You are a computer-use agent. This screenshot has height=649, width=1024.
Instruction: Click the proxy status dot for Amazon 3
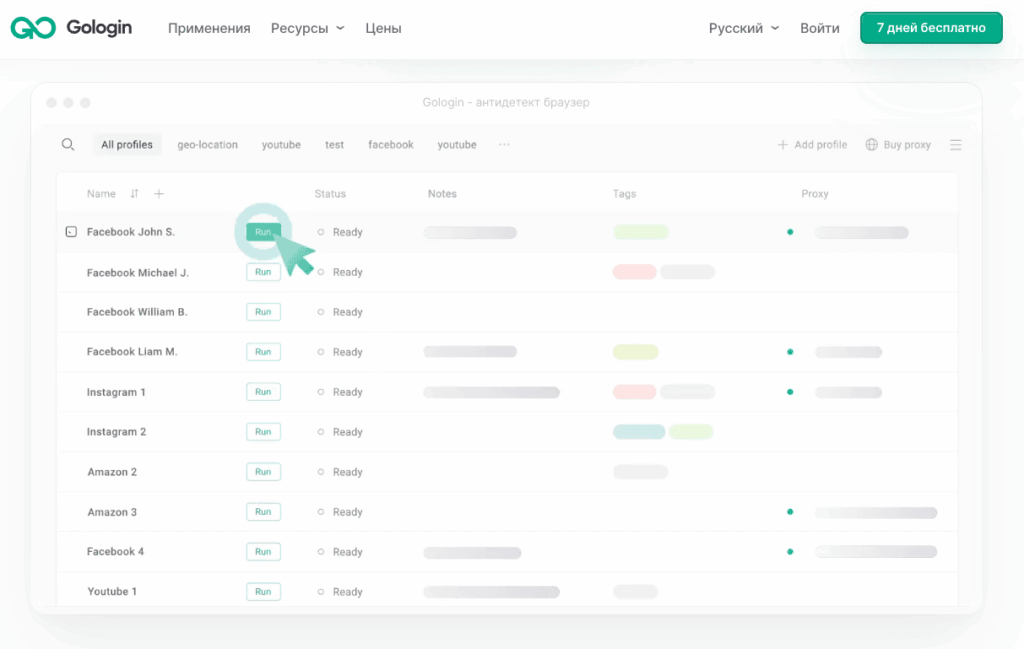click(790, 512)
